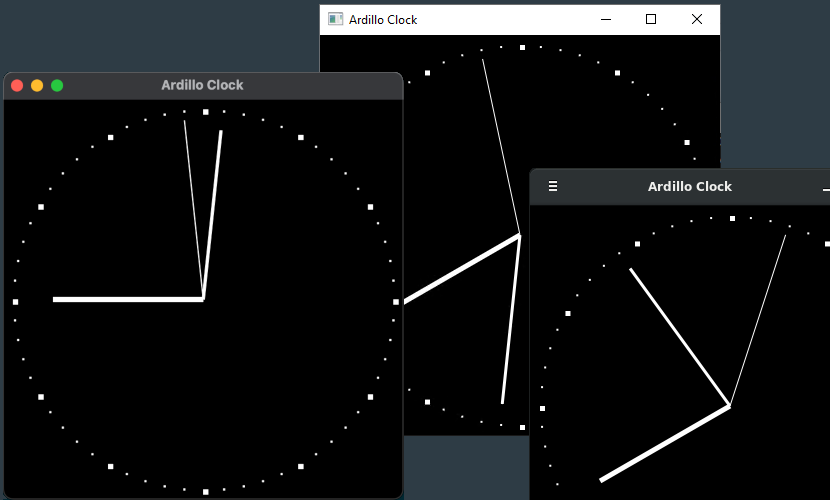
Task: Click the minute hand on macOS clock
Action: (212, 215)
